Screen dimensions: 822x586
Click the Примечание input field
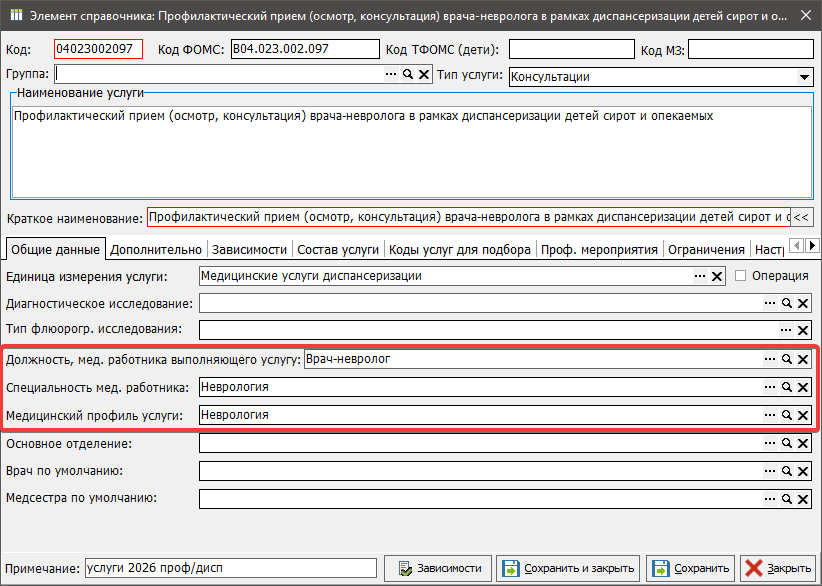tap(231, 568)
